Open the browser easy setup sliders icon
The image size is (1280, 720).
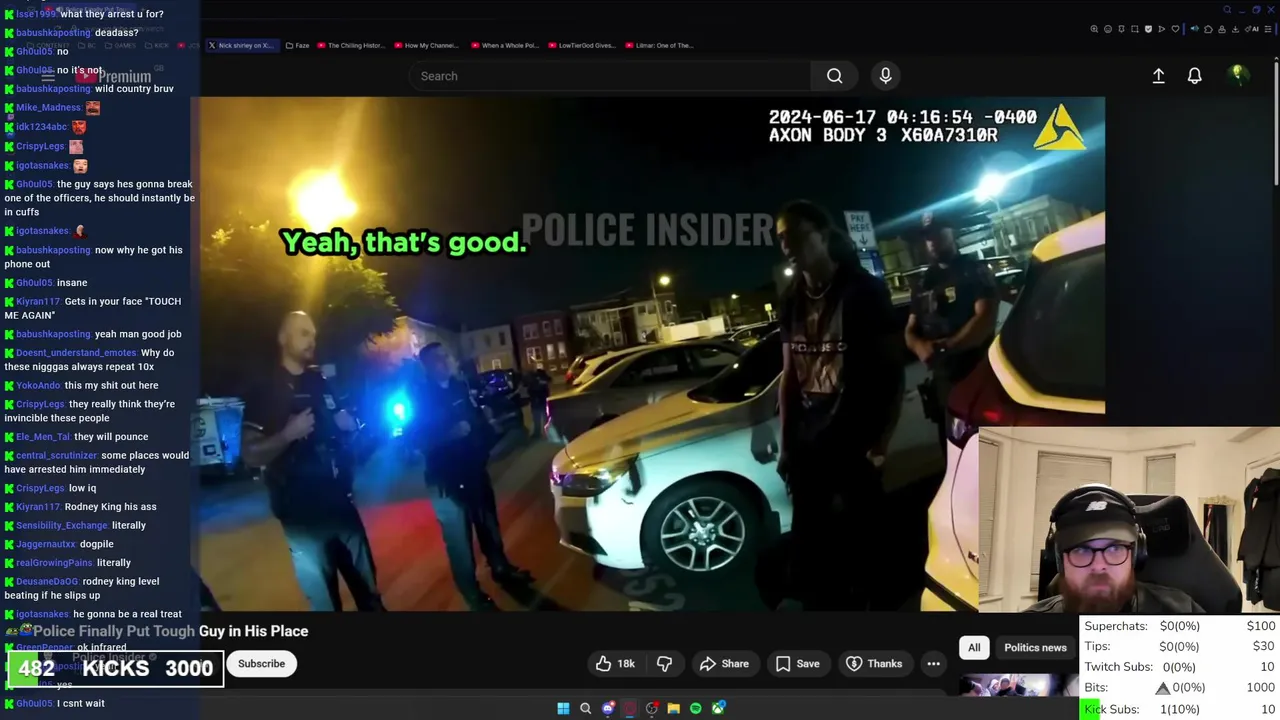(x=1267, y=29)
